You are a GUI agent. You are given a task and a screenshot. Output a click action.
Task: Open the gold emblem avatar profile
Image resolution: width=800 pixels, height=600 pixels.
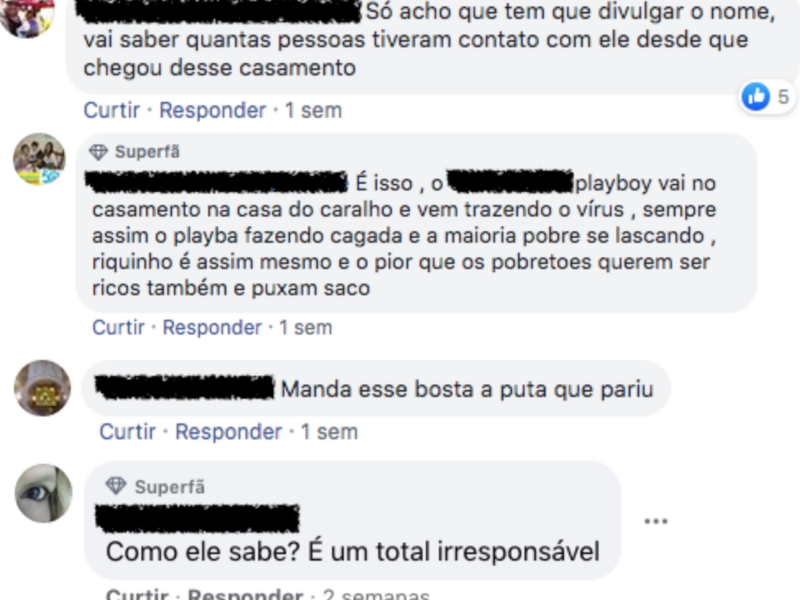(42, 388)
